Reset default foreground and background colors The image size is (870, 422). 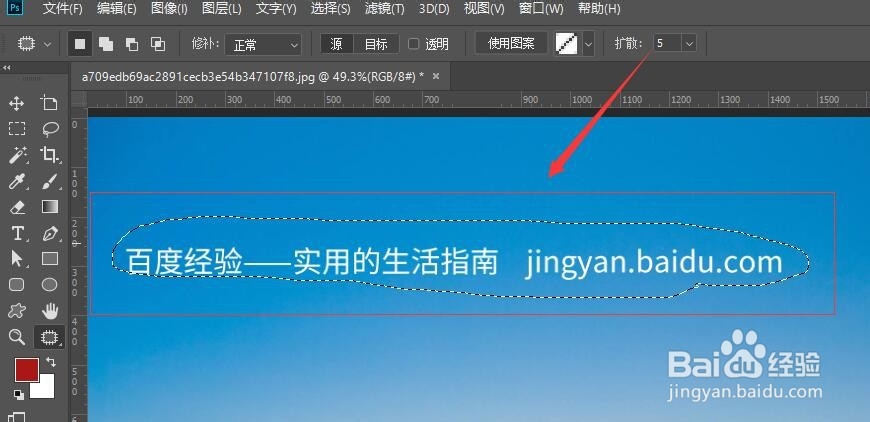click(x=18, y=394)
